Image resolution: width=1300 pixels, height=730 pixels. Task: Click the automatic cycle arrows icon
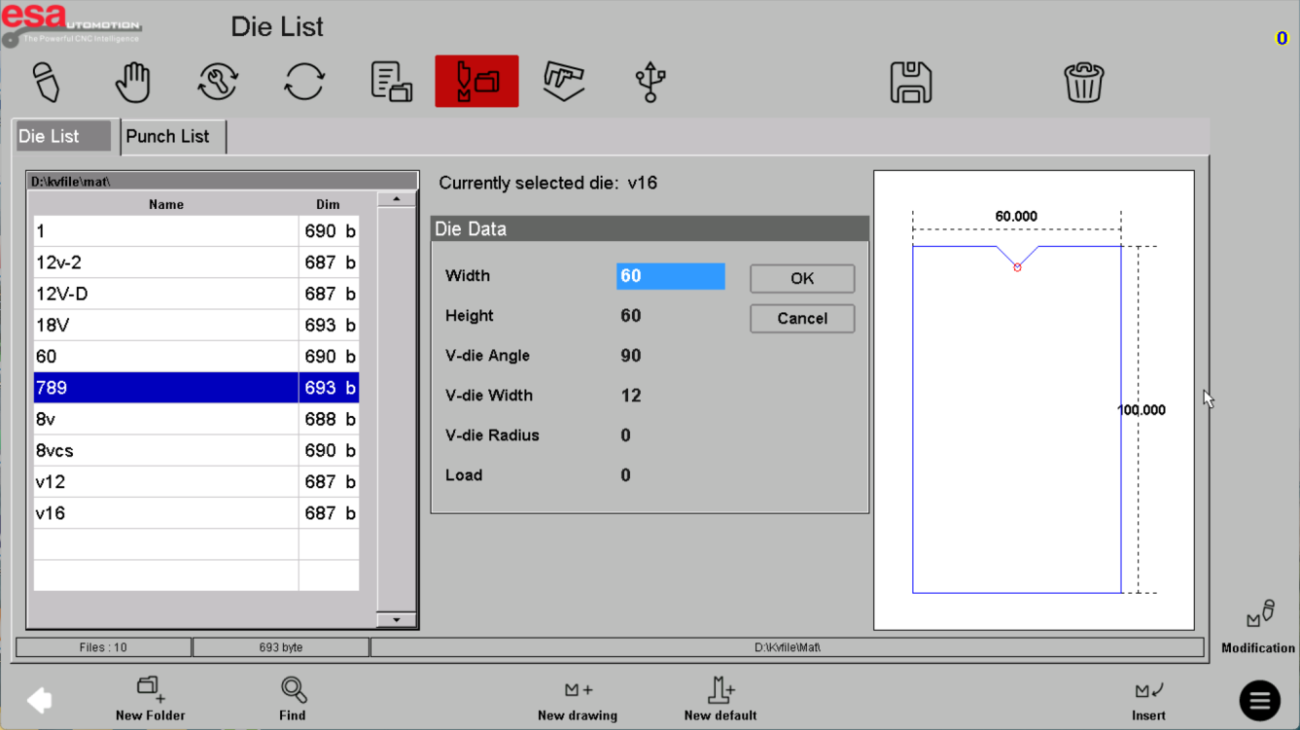[304, 82]
